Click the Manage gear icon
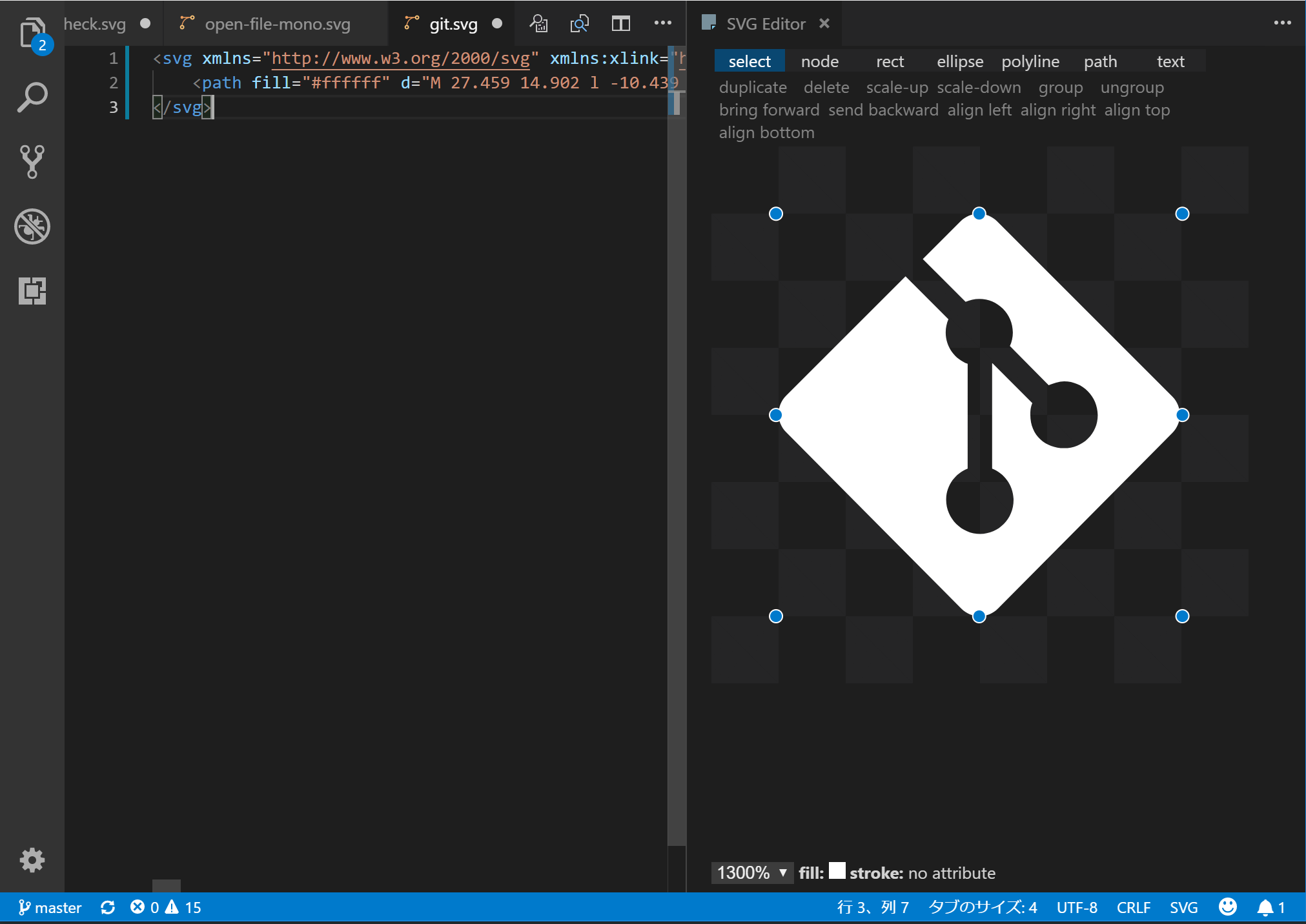 (x=32, y=859)
